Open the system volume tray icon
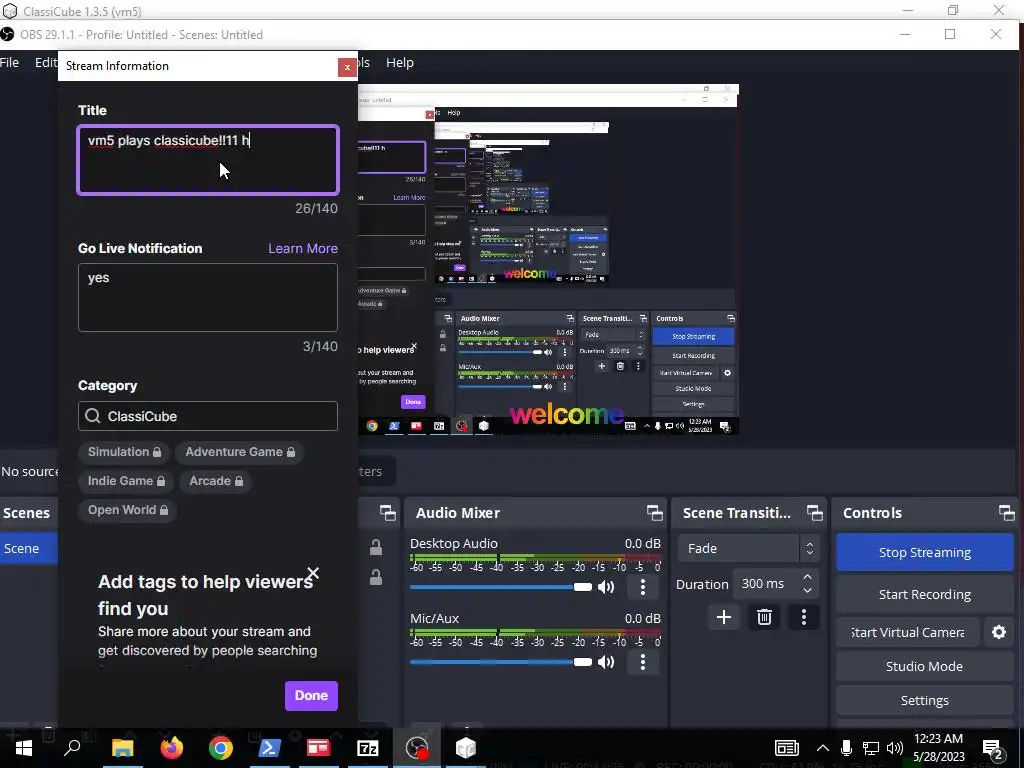Screen dimensions: 1024x768 coord(895,748)
